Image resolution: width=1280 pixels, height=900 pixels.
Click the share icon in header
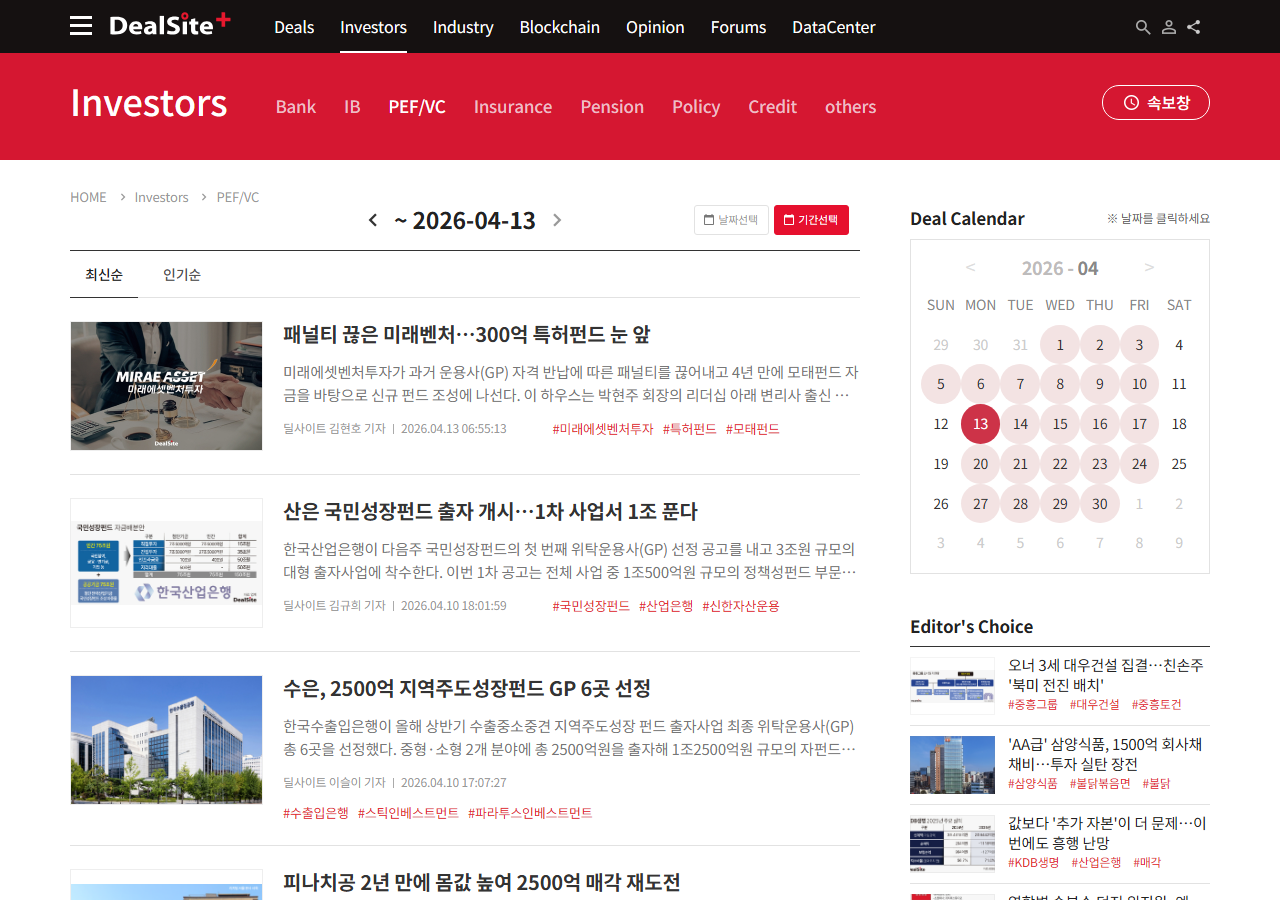point(1194,27)
